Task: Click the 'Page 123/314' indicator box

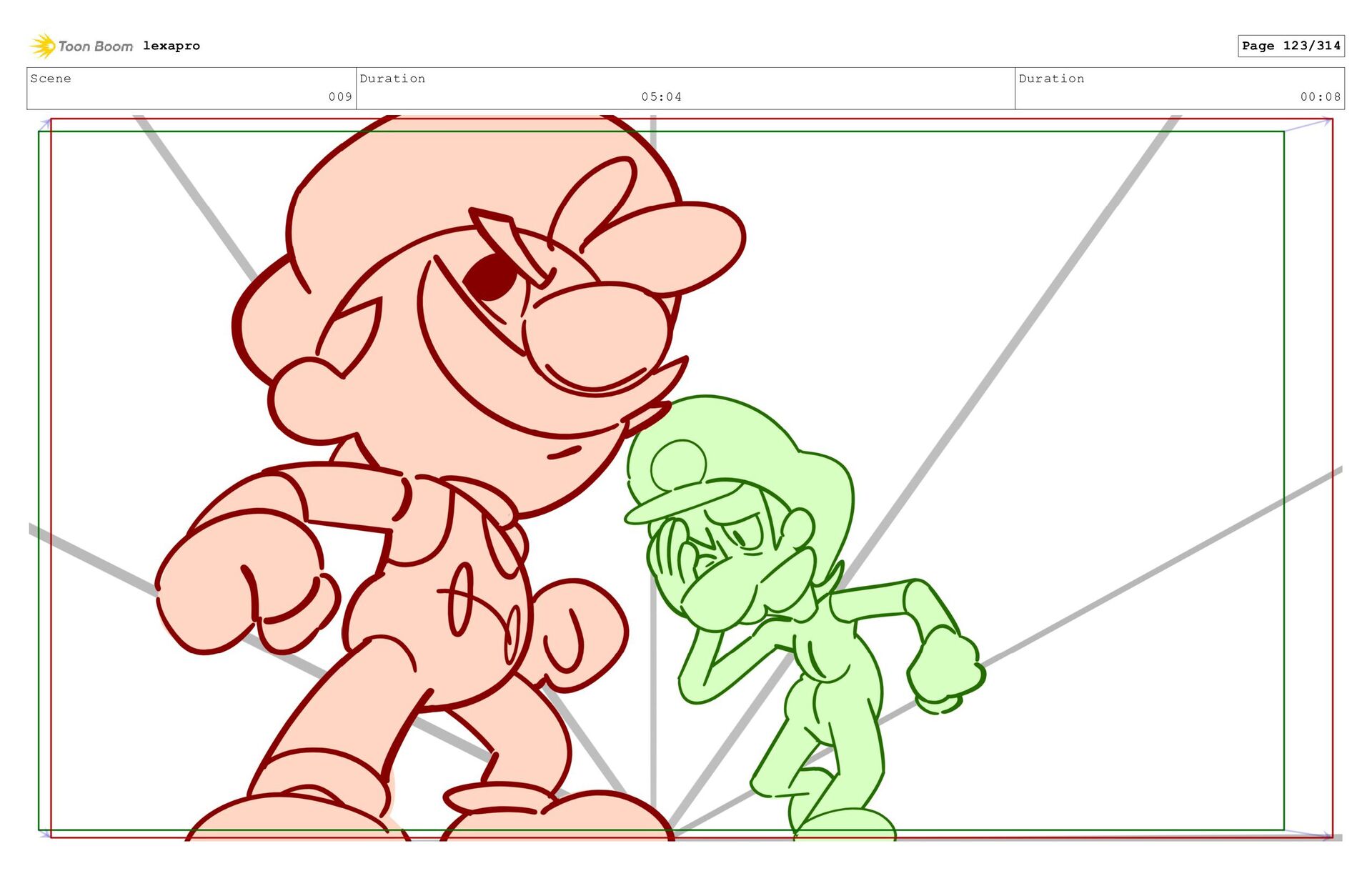Action: 1291,46
